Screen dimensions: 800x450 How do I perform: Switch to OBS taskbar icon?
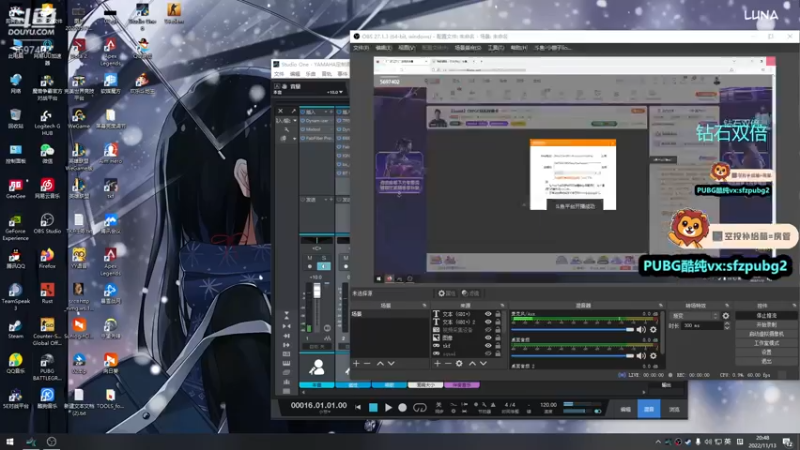(x=52, y=441)
